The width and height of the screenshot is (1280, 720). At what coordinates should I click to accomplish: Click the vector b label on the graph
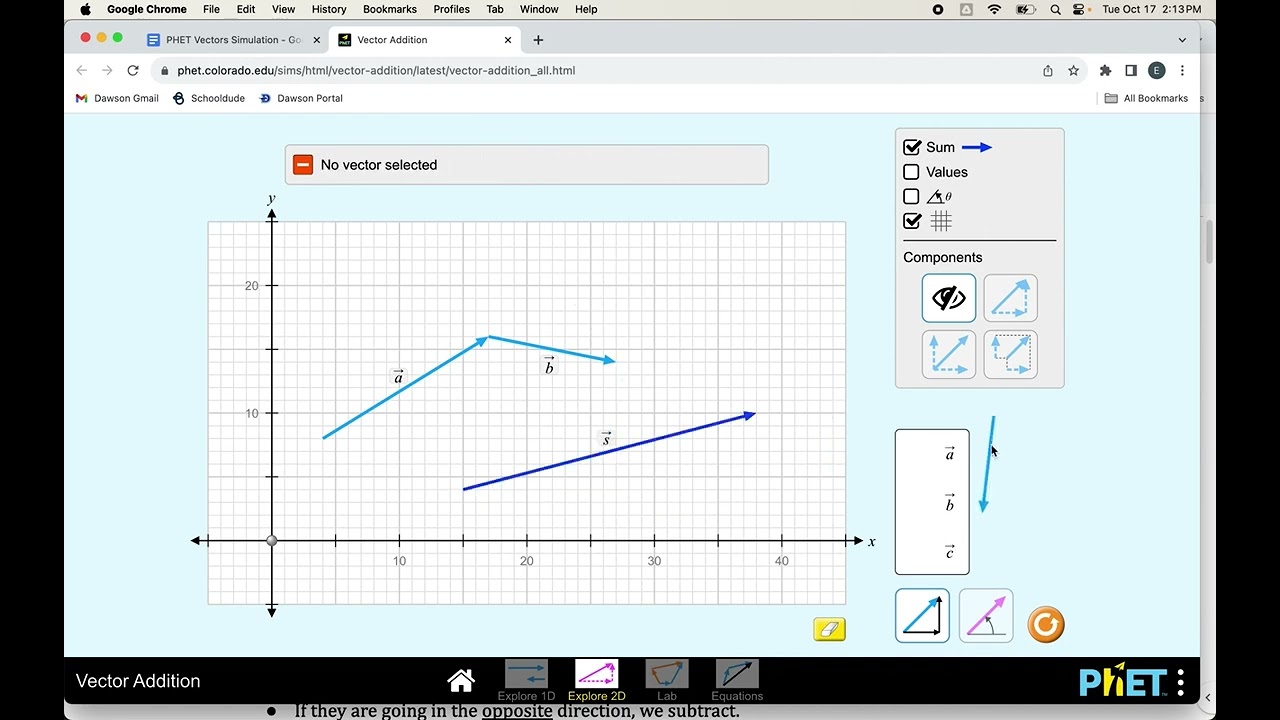coord(549,366)
